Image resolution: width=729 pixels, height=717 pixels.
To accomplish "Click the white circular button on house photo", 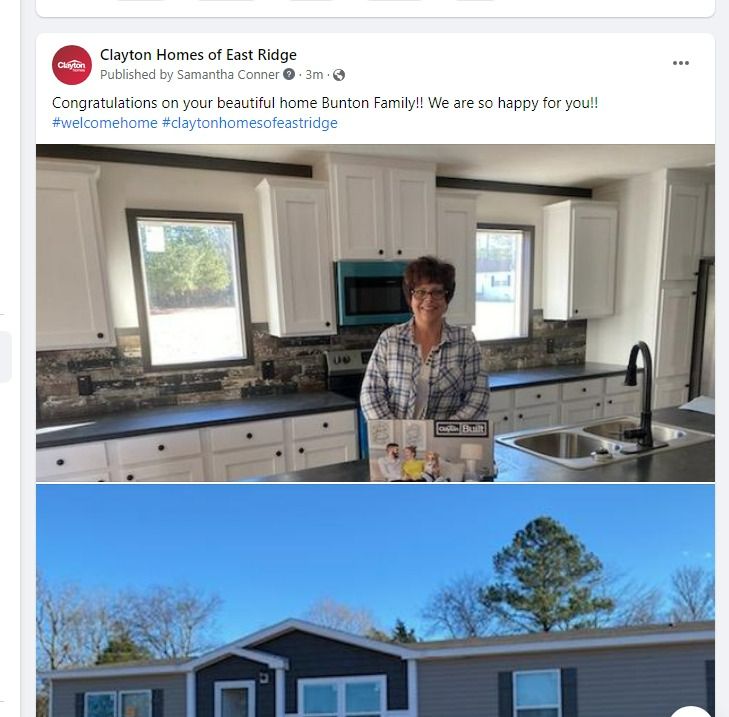I will [x=690, y=712].
